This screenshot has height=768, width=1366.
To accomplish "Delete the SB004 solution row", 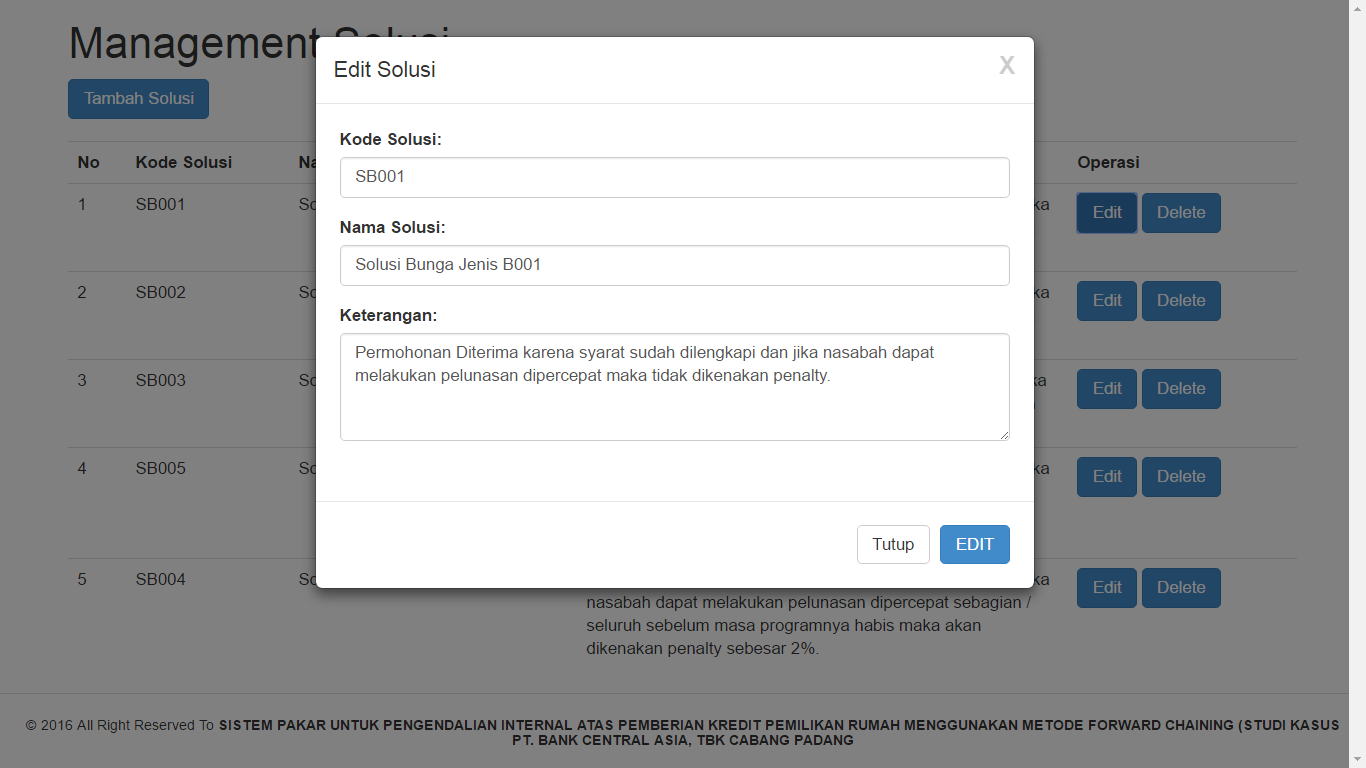I will point(1181,588).
